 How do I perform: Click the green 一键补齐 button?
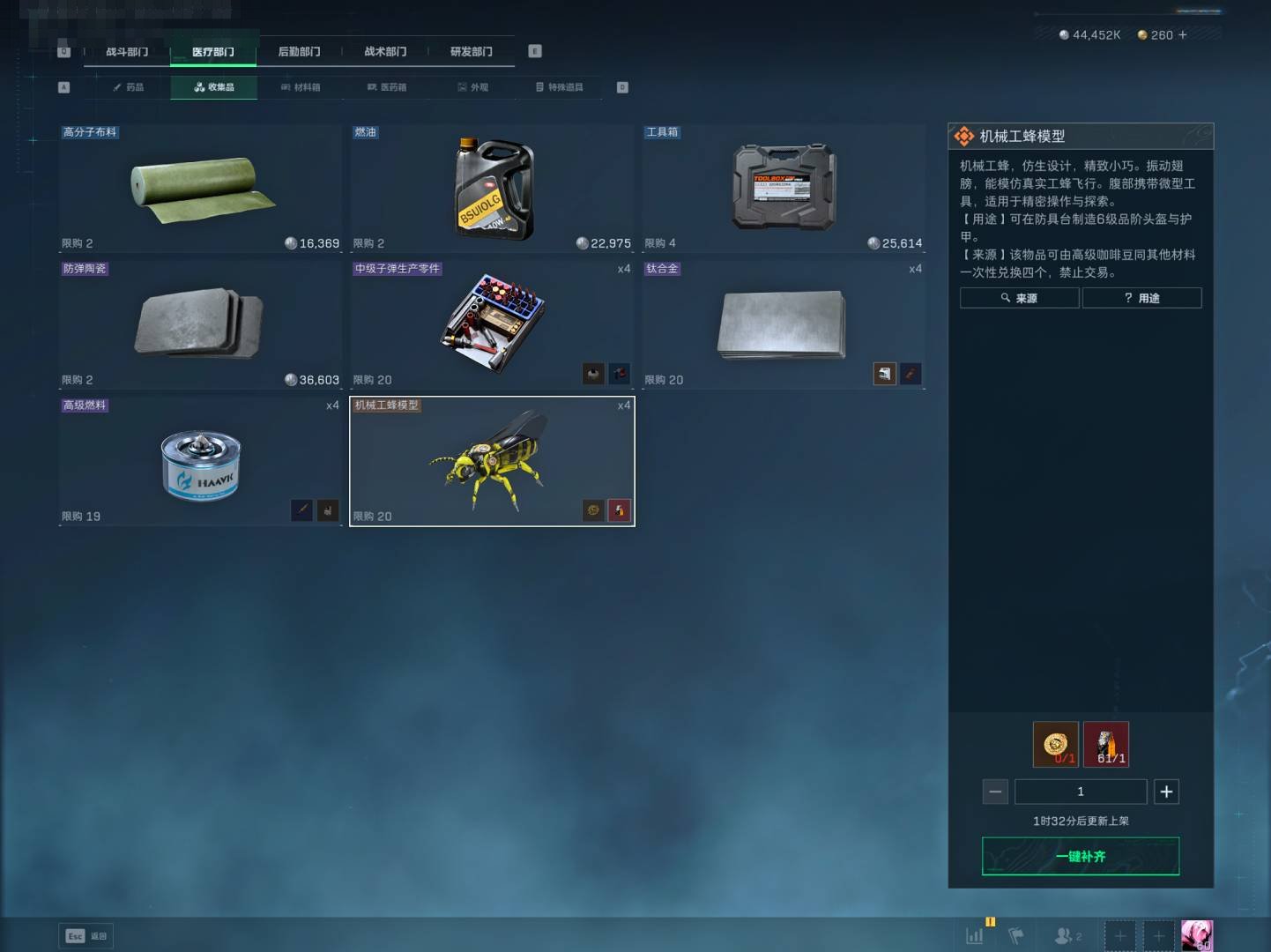pyautogui.click(x=1081, y=856)
